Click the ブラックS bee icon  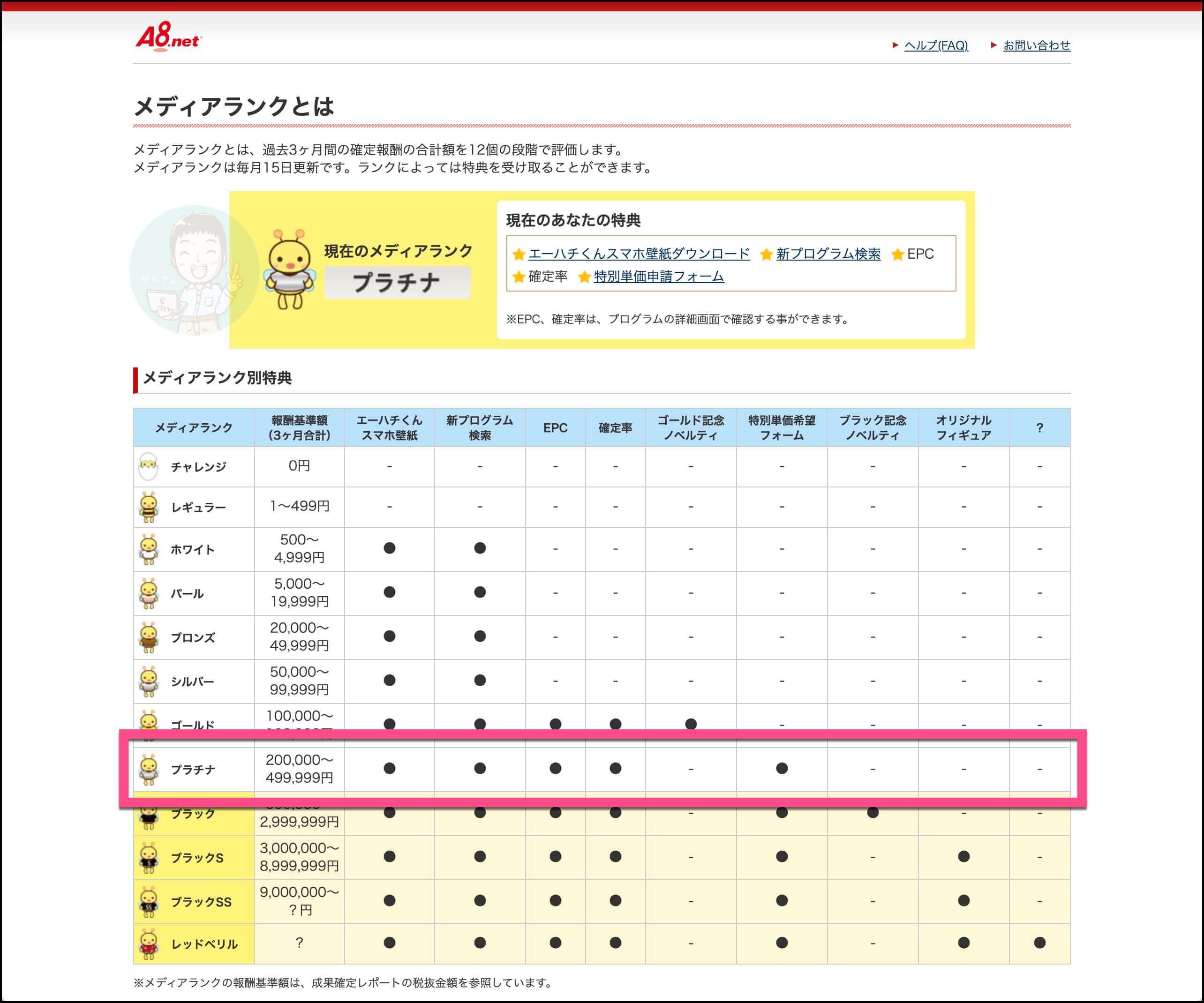click(x=149, y=857)
